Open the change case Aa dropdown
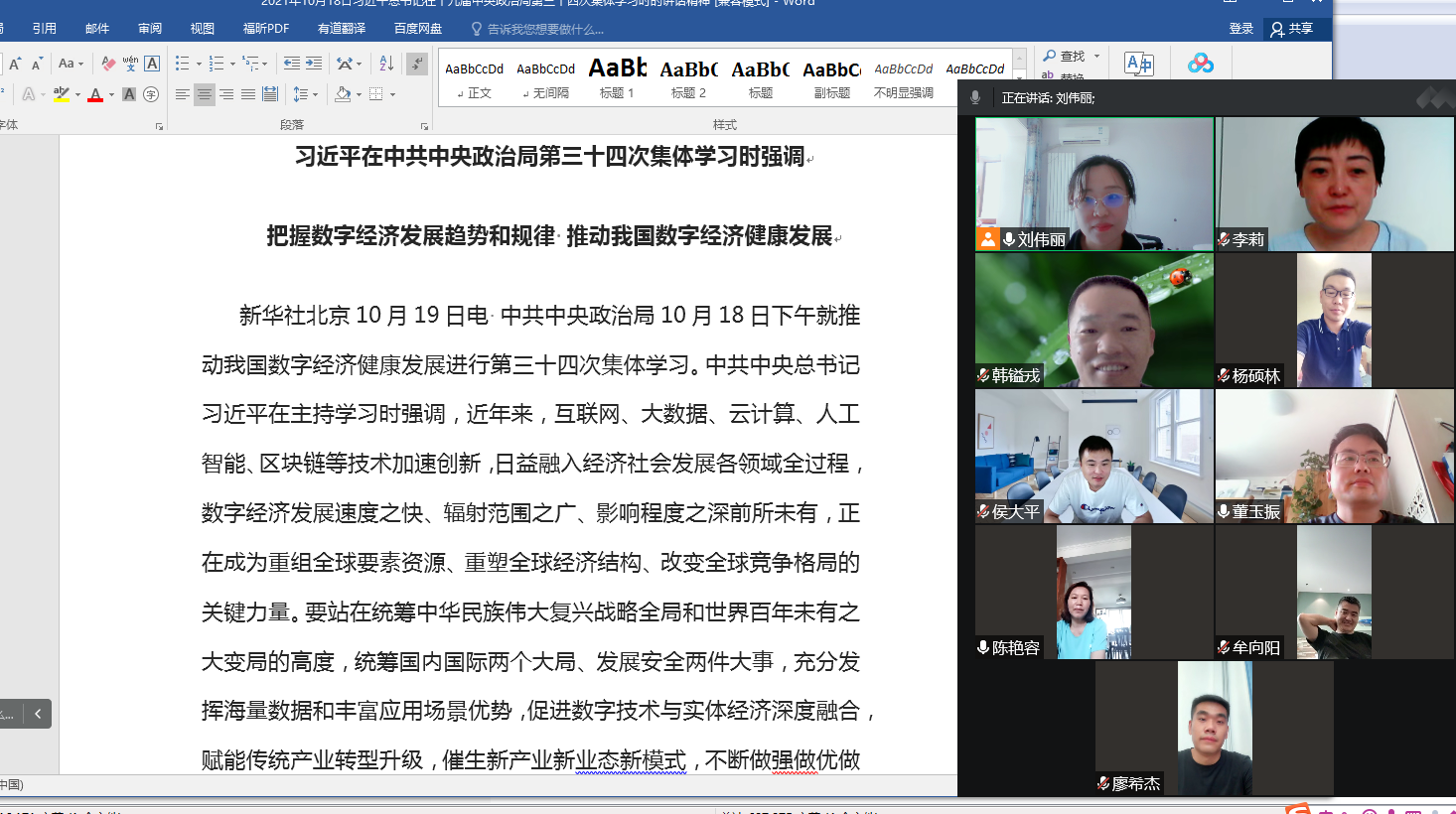This screenshot has height=814, width=1456. [70, 64]
